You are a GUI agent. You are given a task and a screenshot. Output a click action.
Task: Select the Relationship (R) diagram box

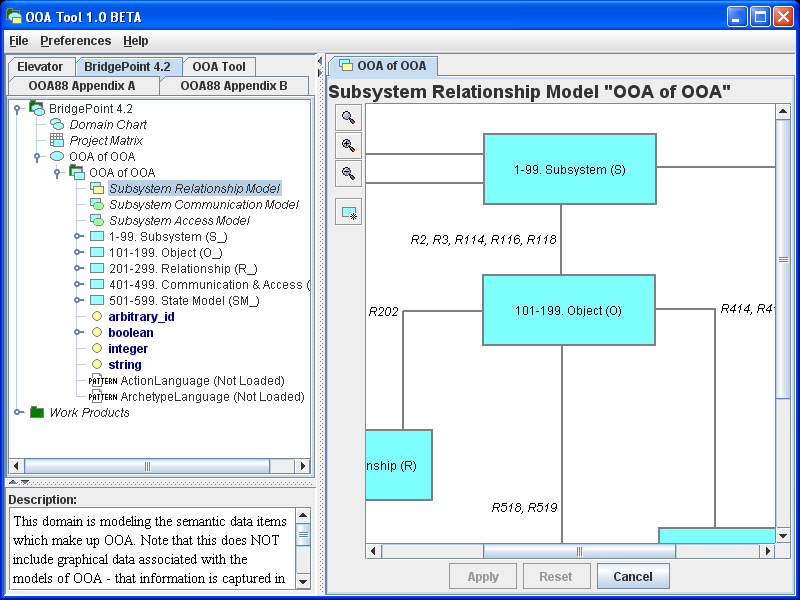(x=399, y=465)
